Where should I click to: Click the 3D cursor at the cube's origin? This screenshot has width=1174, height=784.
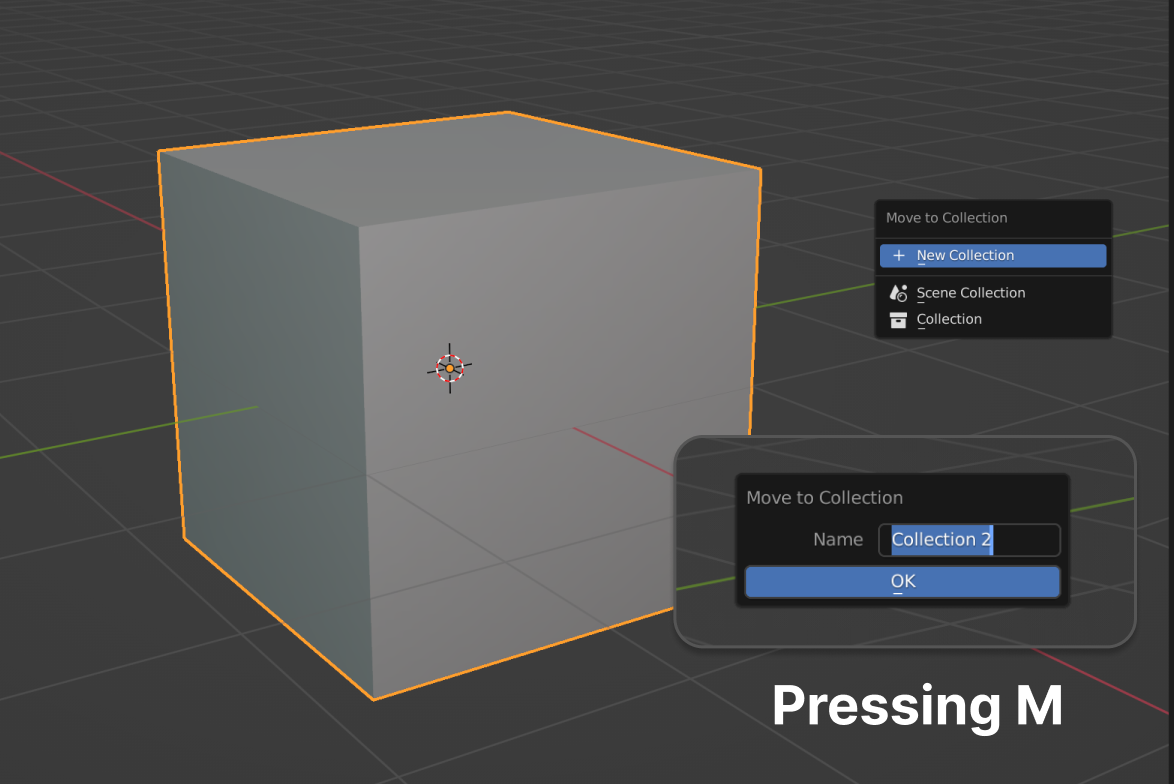449,368
